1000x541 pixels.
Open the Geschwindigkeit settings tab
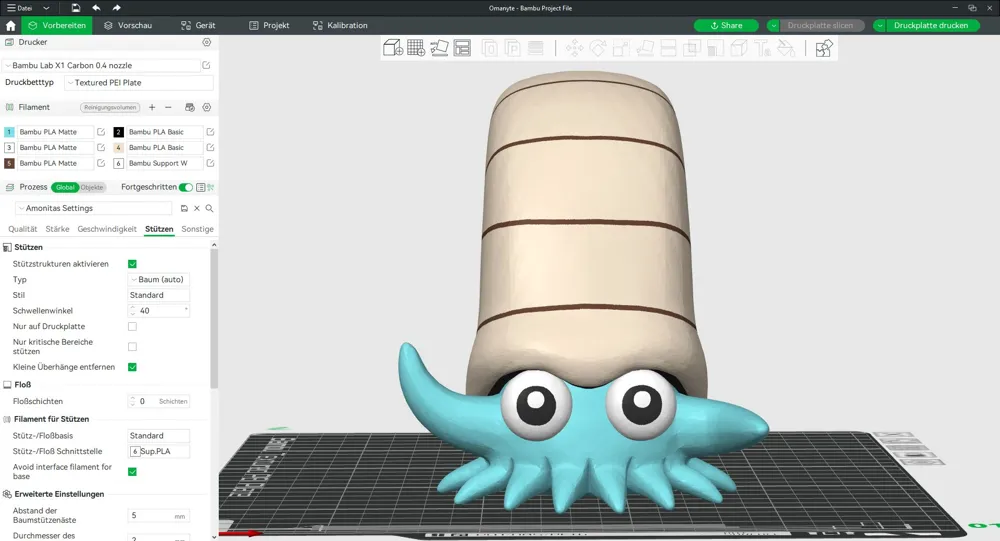[x=107, y=229]
